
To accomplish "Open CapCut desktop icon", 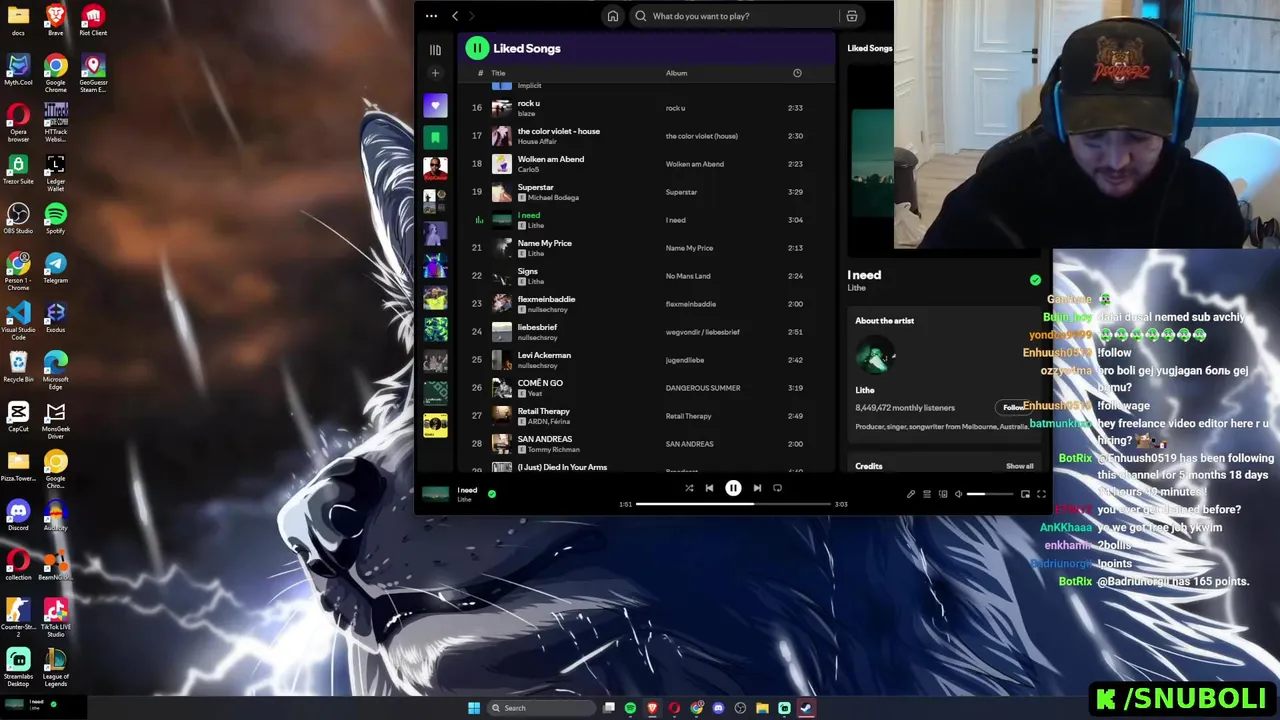I will pyautogui.click(x=18, y=416).
